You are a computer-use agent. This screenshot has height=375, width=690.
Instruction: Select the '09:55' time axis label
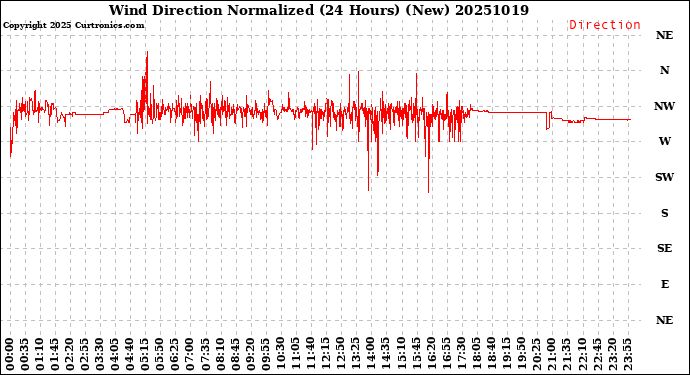click(265, 355)
